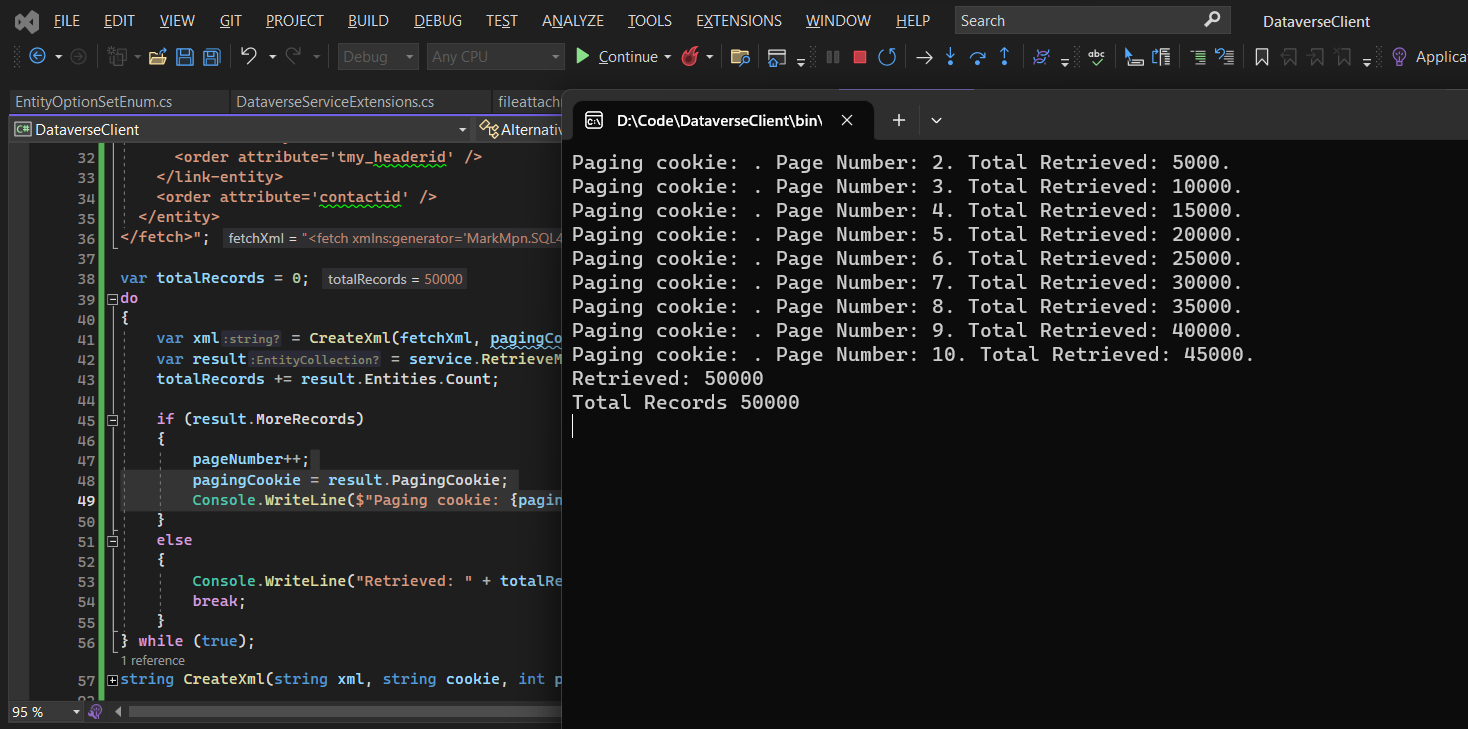Collapse the else block at line 51

112,540
